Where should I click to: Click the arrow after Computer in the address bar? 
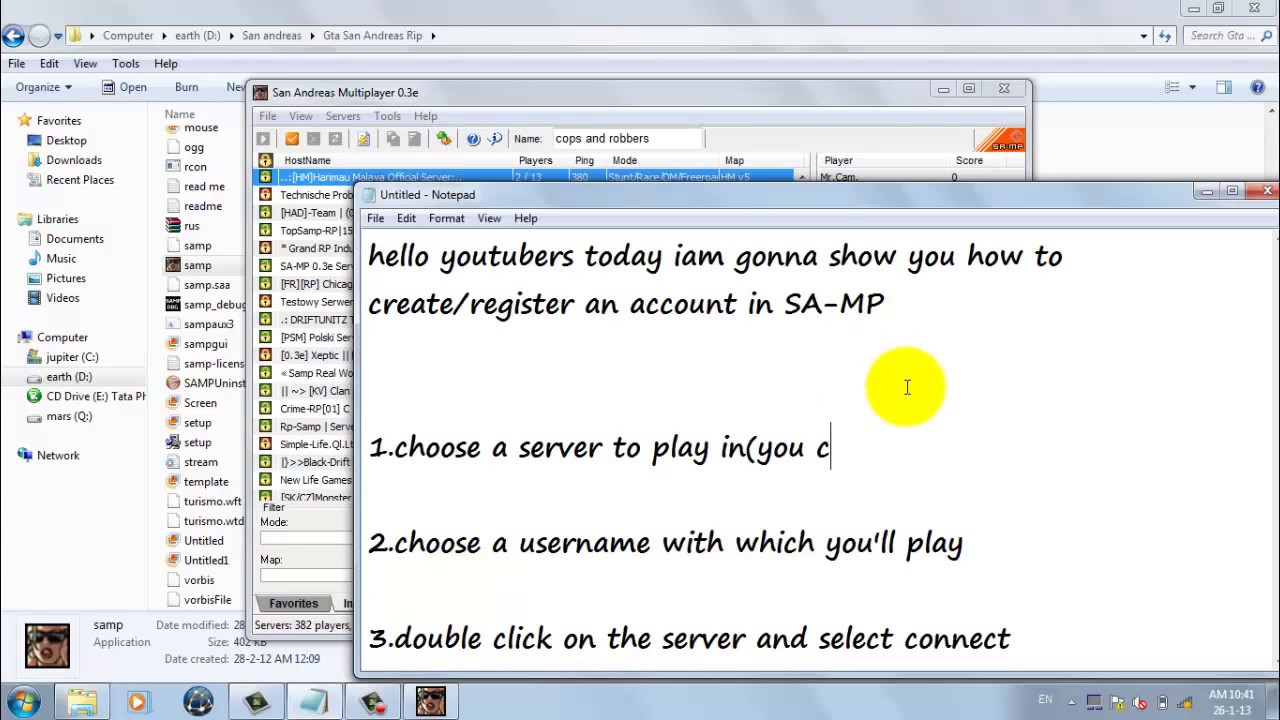(x=163, y=36)
